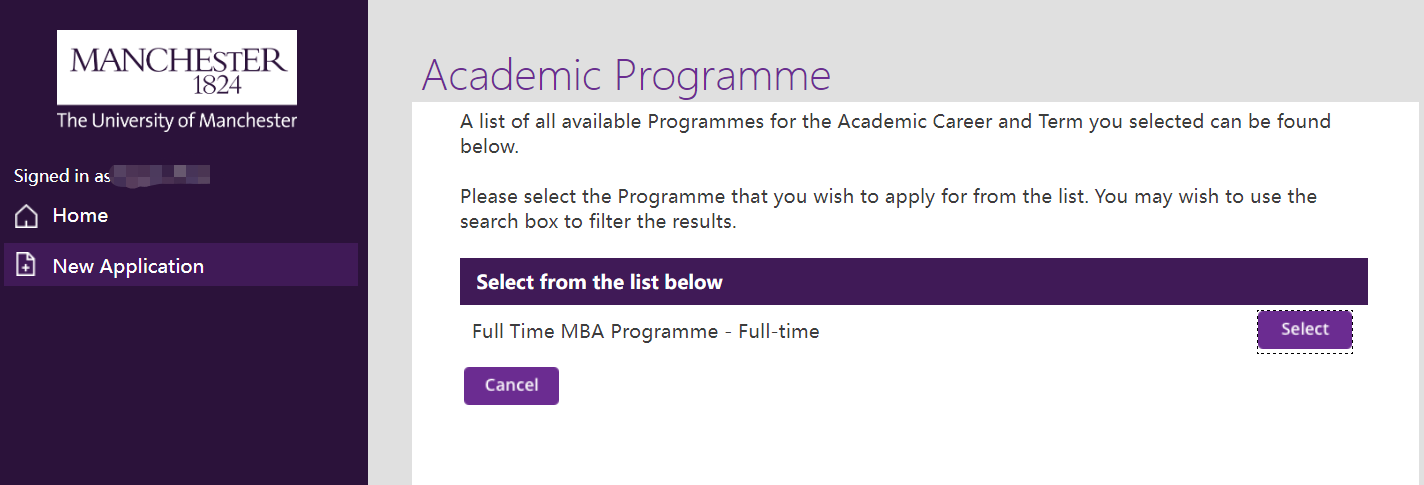The height and width of the screenshot is (485, 1424).
Task: Click the Academic Programme page heading
Action: 626,76
